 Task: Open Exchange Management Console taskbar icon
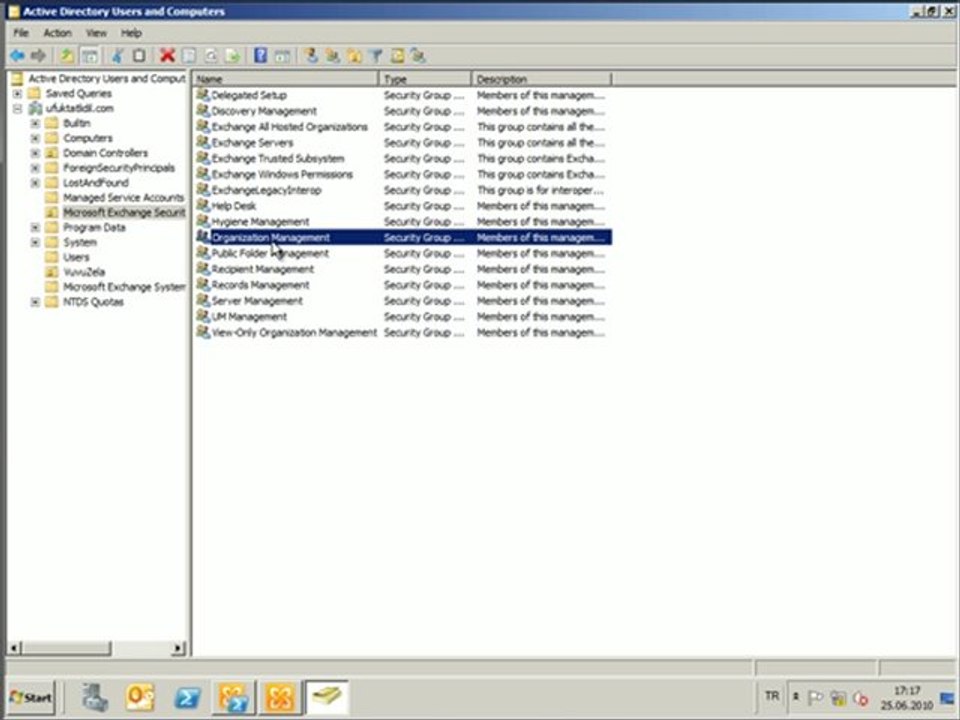click(280, 697)
